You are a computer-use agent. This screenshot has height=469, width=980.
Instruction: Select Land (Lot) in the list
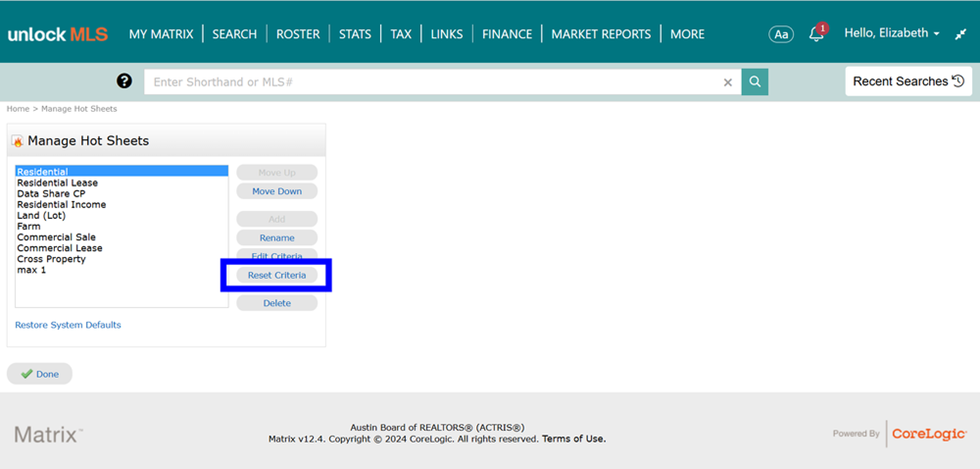122,215
